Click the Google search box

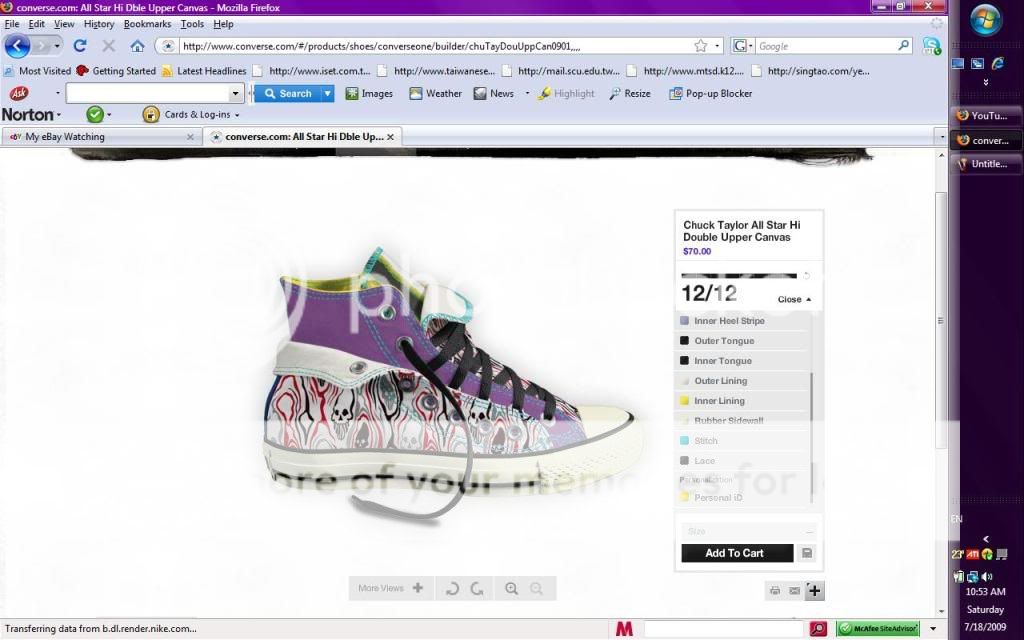click(827, 46)
